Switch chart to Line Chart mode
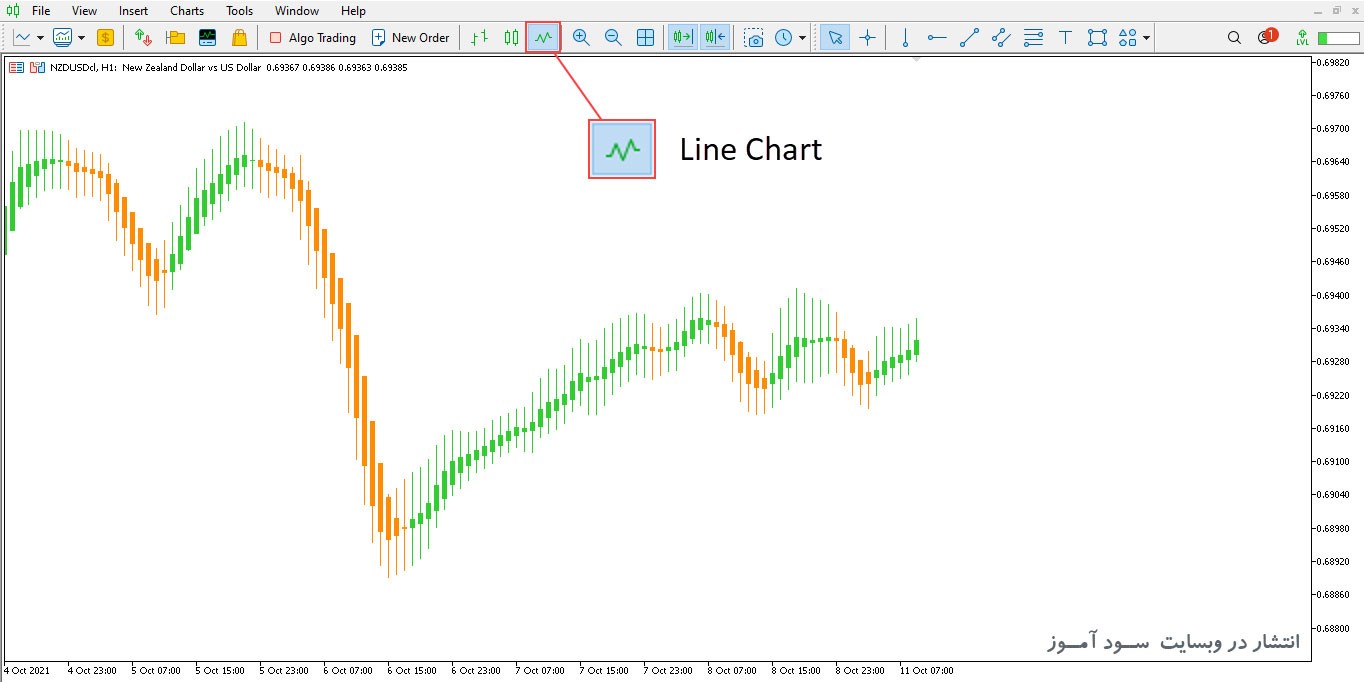The width and height of the screenshot is (1364, 682). coord(543,38)
